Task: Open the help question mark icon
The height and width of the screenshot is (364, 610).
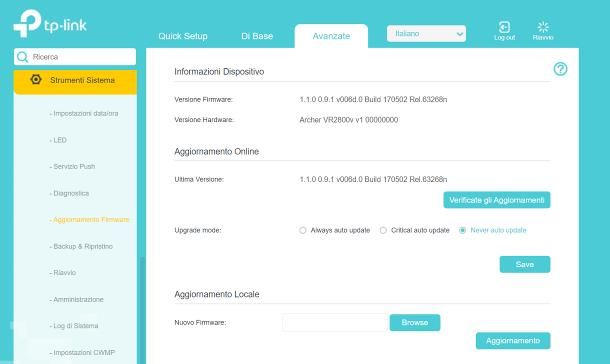Action: (560, 69)
